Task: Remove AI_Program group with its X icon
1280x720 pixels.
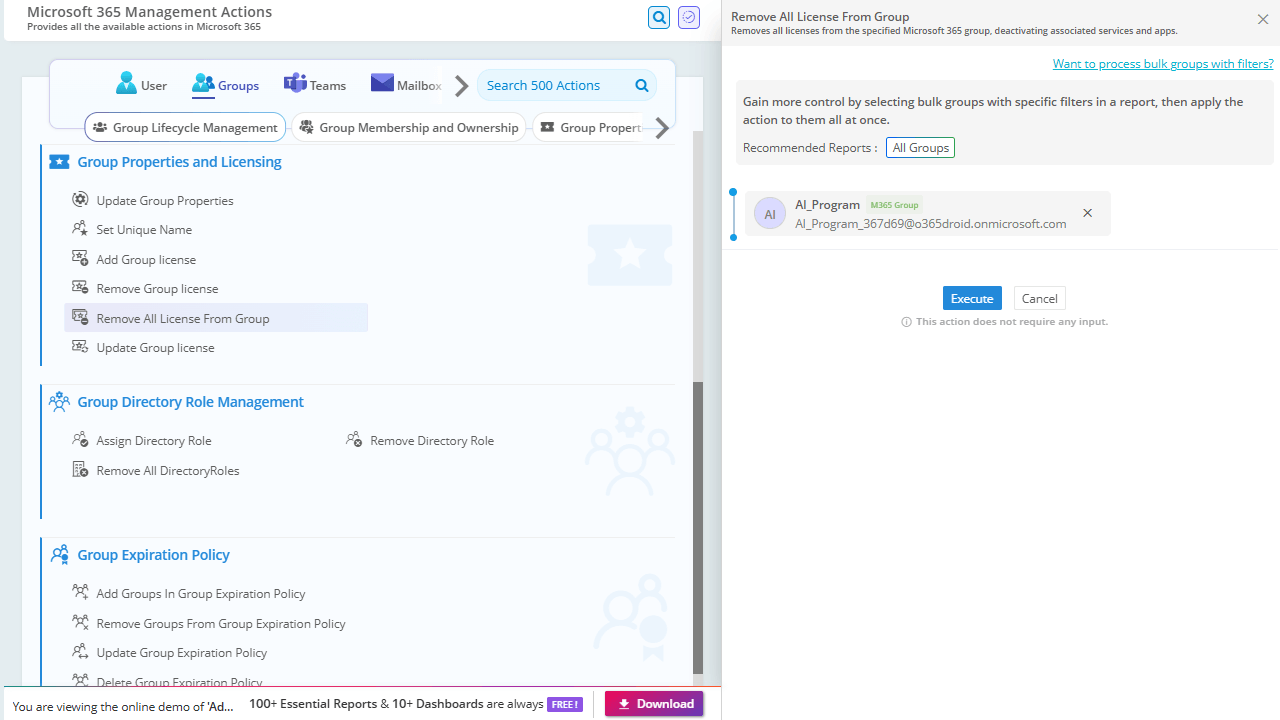Action: click(x=1087, y=213)
